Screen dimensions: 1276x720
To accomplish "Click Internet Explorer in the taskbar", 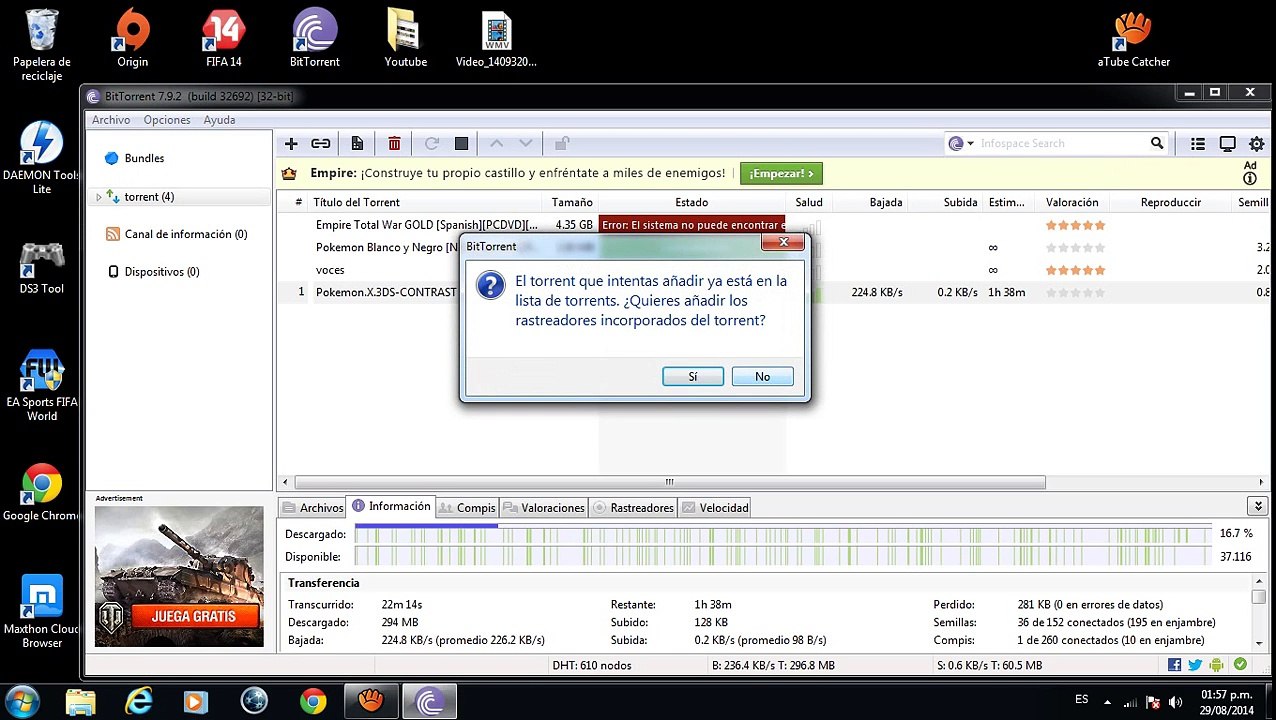I will 139,701.
